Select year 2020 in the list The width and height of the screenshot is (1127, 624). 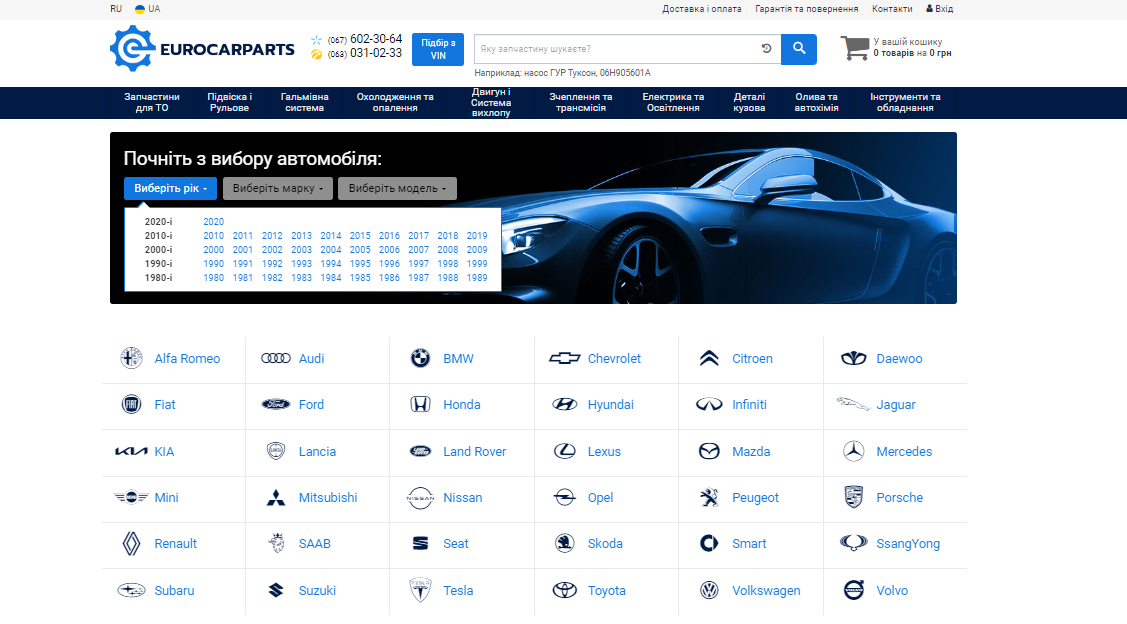pyautogui.click(x=213, y=222)
